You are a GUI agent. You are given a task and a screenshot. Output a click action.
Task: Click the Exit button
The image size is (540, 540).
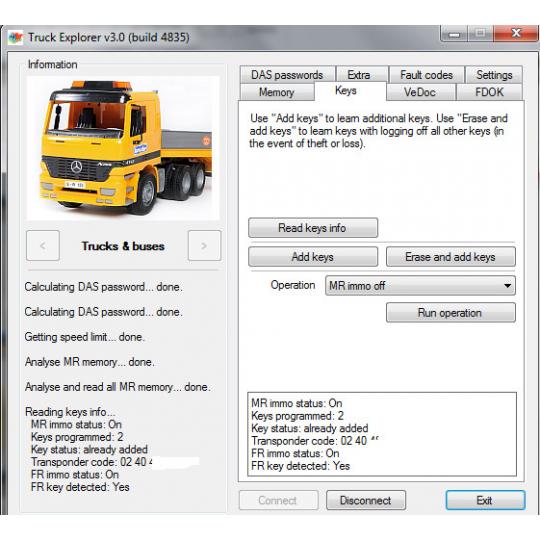point(485,500)
